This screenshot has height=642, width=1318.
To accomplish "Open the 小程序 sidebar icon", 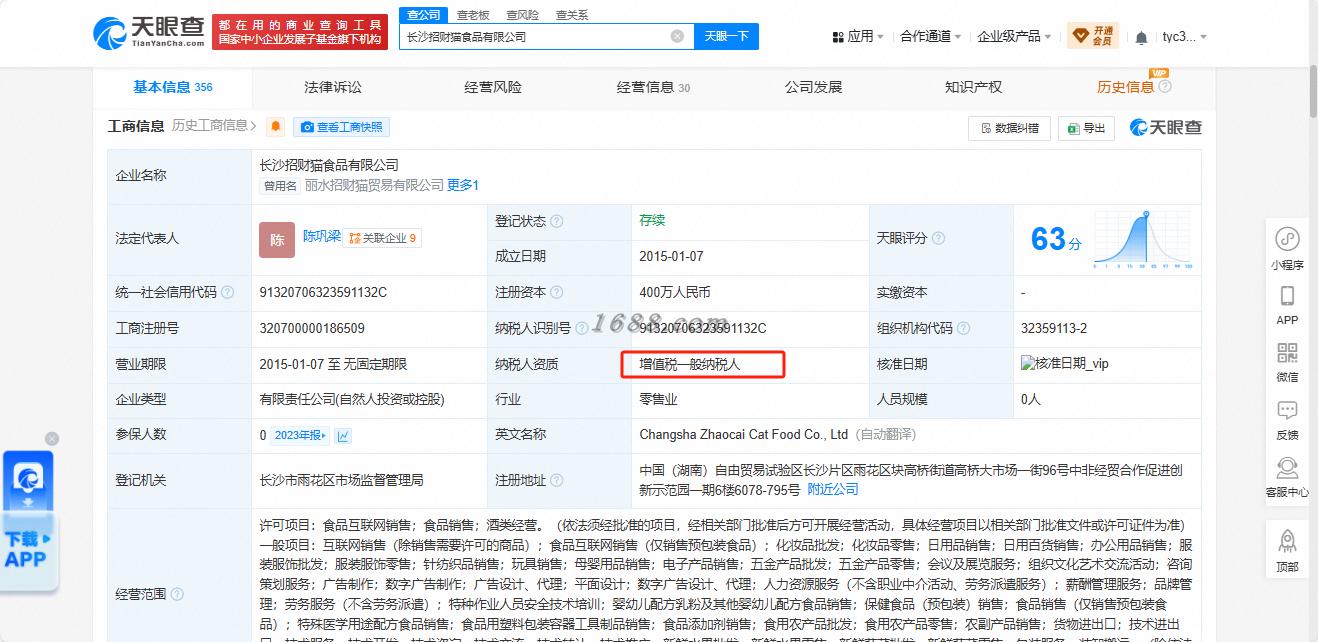I will [x=1287, y=240].
